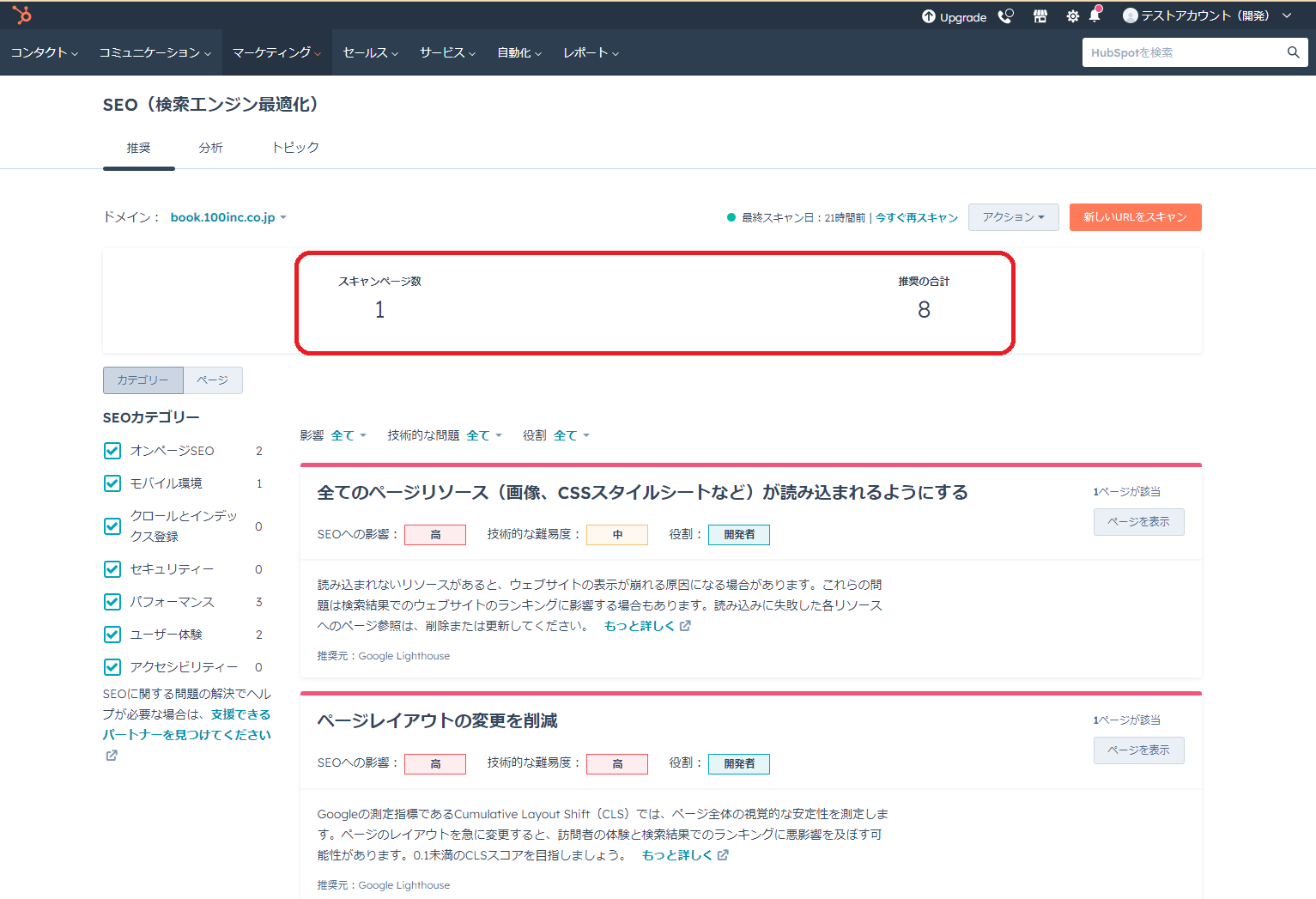Click 高 impact badge on layout shift card
The height and width of the screenshot is (899, 1316).
tap(435, 764)
